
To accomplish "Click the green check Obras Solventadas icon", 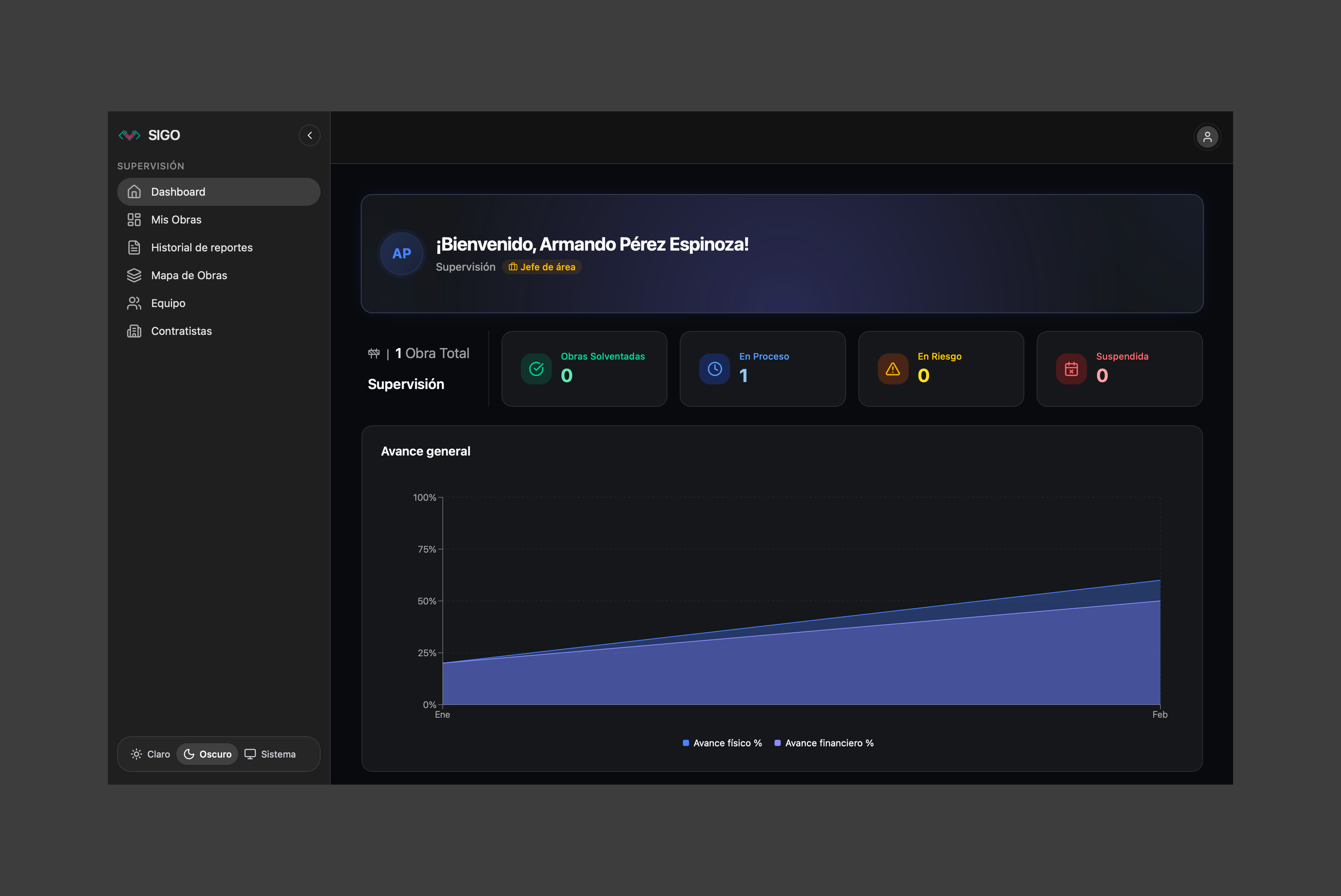I will pos(536,369).
